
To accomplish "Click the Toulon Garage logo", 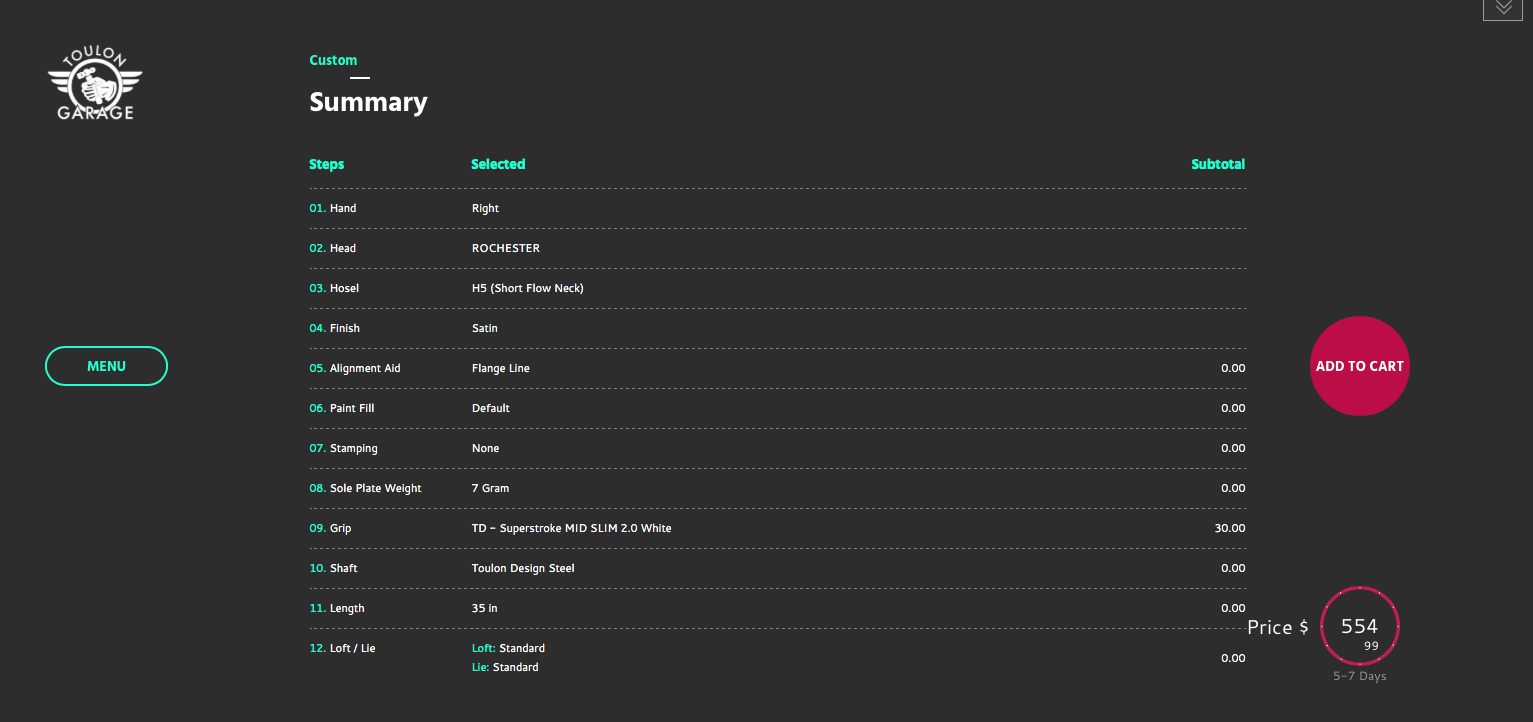I will click(95, 83).
